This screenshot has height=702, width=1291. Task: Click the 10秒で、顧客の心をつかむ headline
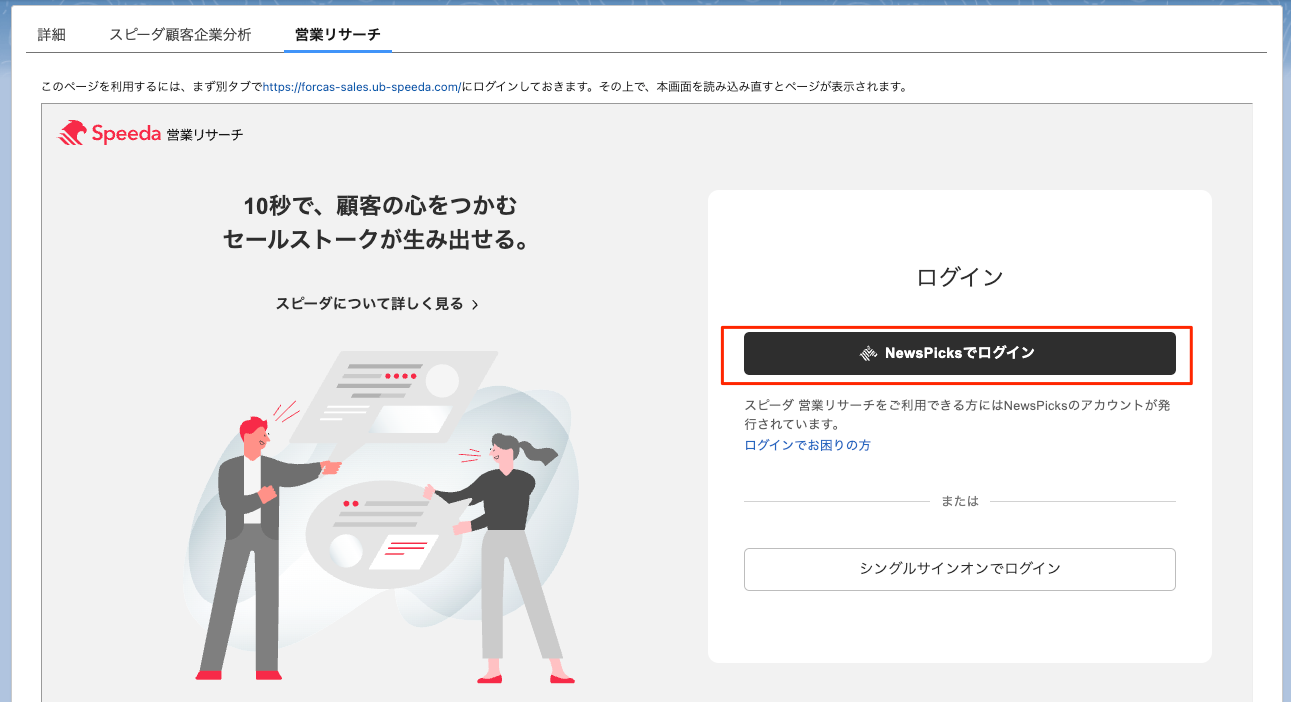381,207
